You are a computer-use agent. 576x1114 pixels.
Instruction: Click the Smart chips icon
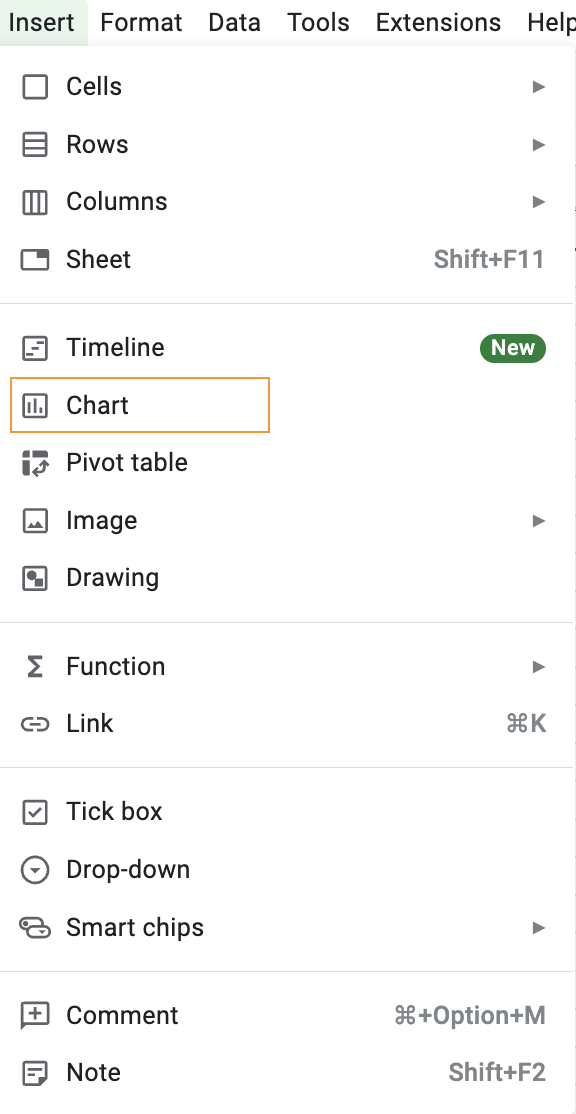click(35, 927)
